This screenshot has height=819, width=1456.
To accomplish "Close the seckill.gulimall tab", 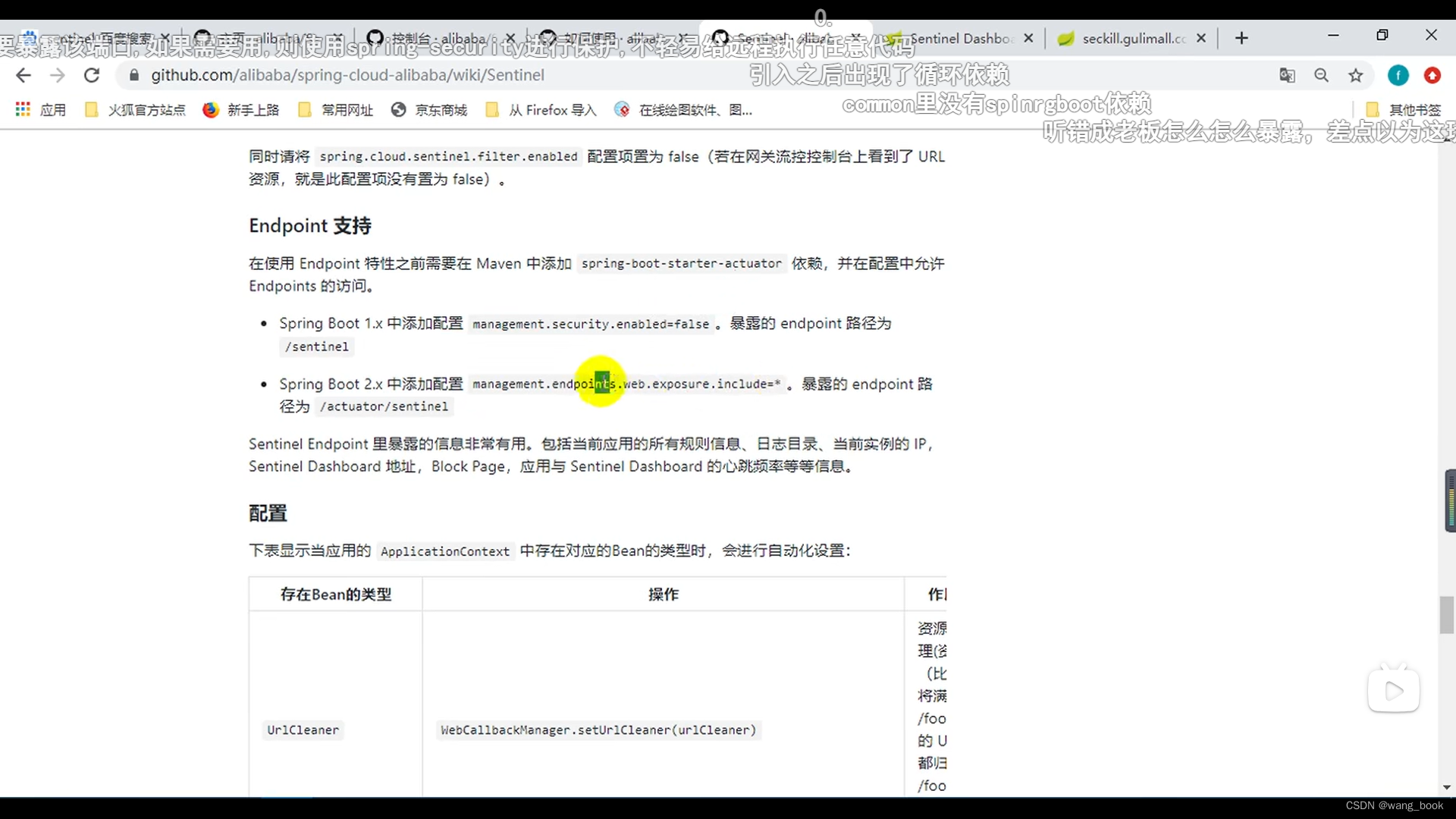I will tap(1201, 38).
